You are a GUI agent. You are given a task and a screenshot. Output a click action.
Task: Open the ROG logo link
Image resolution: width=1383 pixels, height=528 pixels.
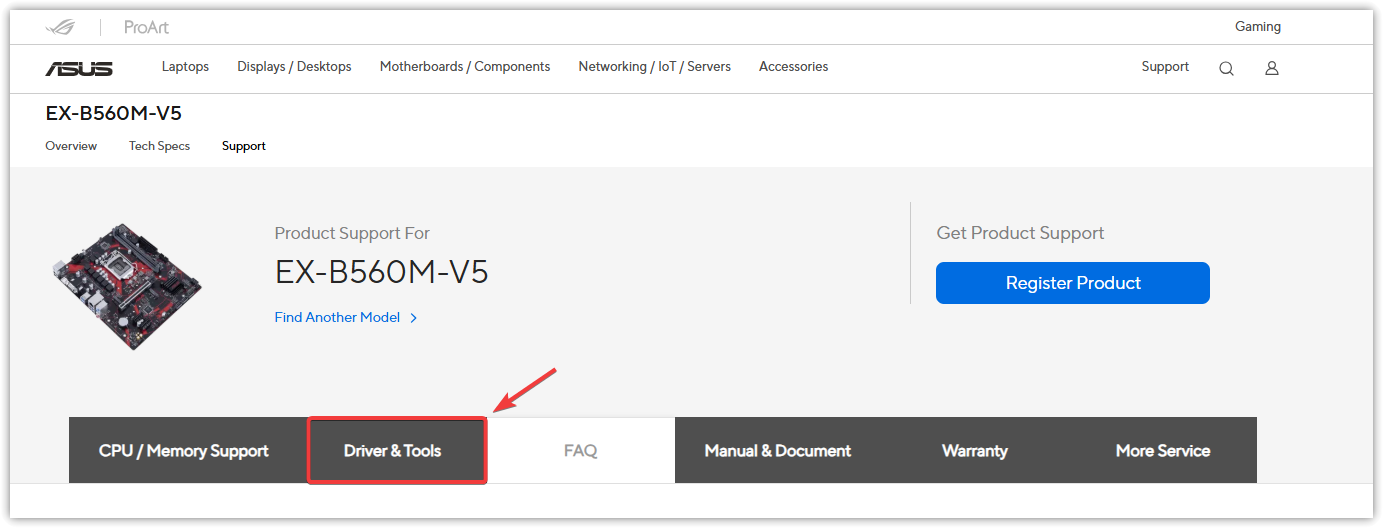[x=60, y=27]
